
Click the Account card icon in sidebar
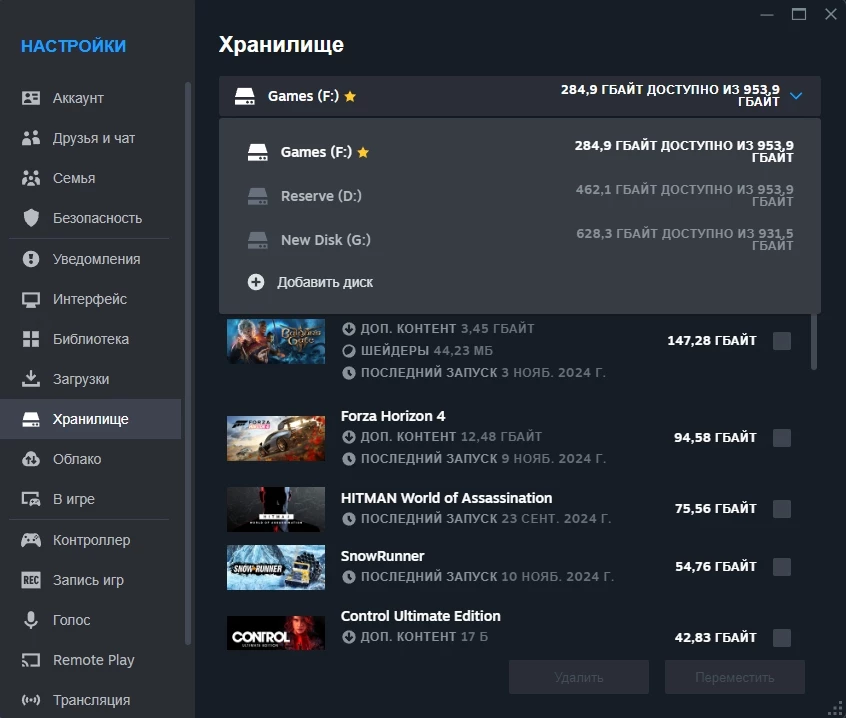(x=31, y=98)
